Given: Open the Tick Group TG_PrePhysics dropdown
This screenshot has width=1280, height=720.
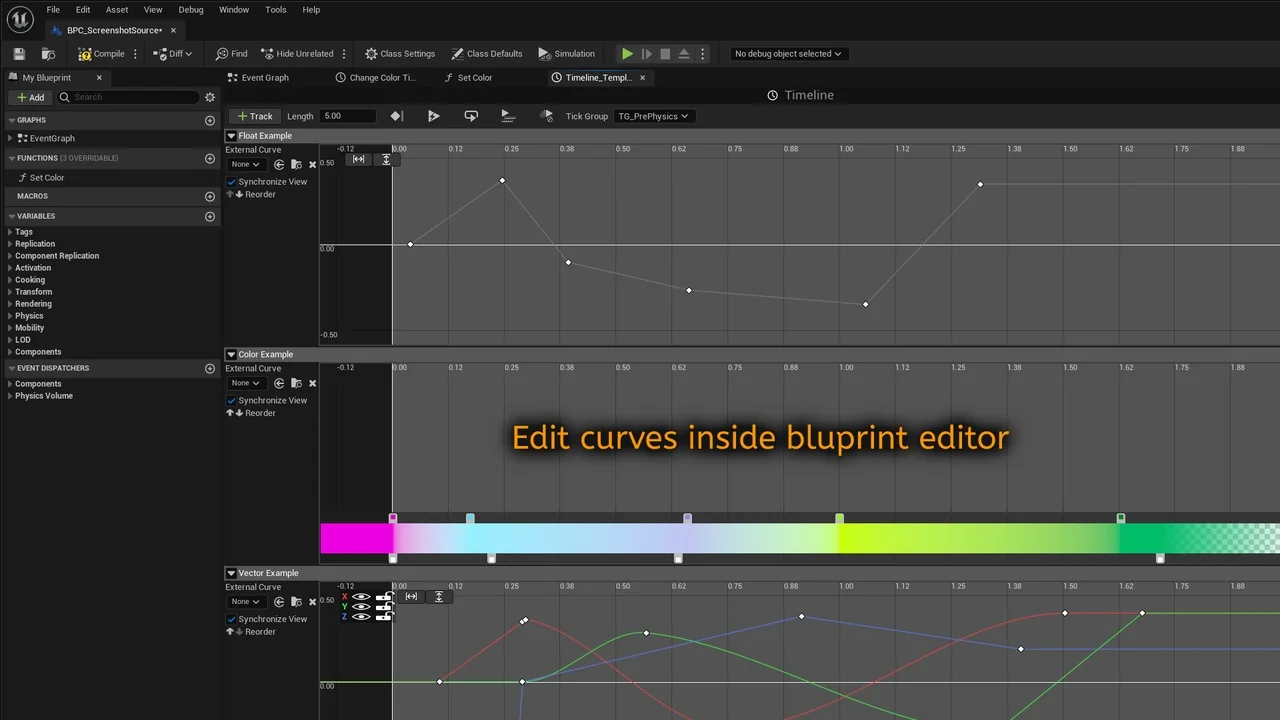Looking at the screenshot, I should (653, 116).
